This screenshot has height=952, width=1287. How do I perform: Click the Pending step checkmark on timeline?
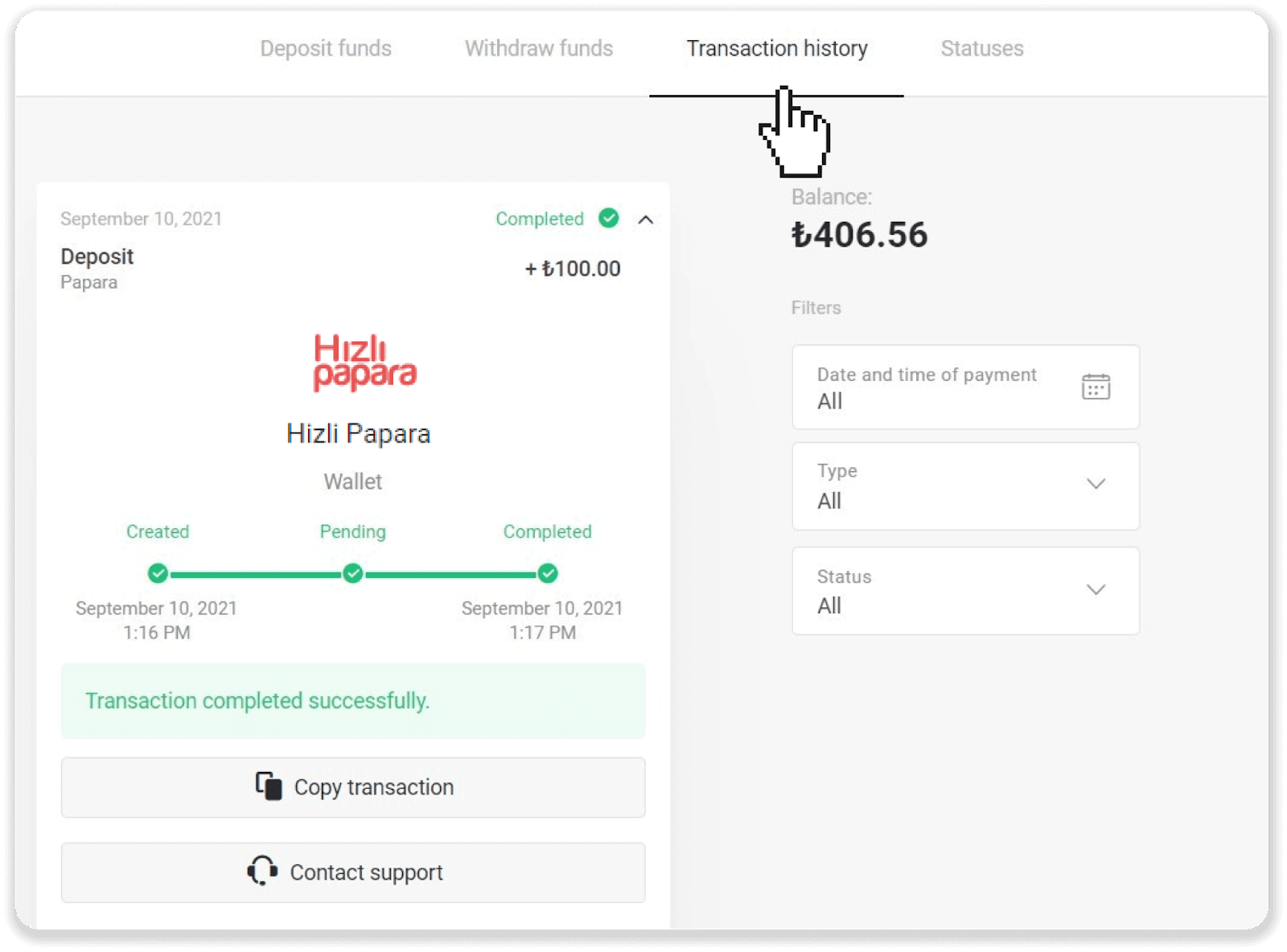coord(352,573)
